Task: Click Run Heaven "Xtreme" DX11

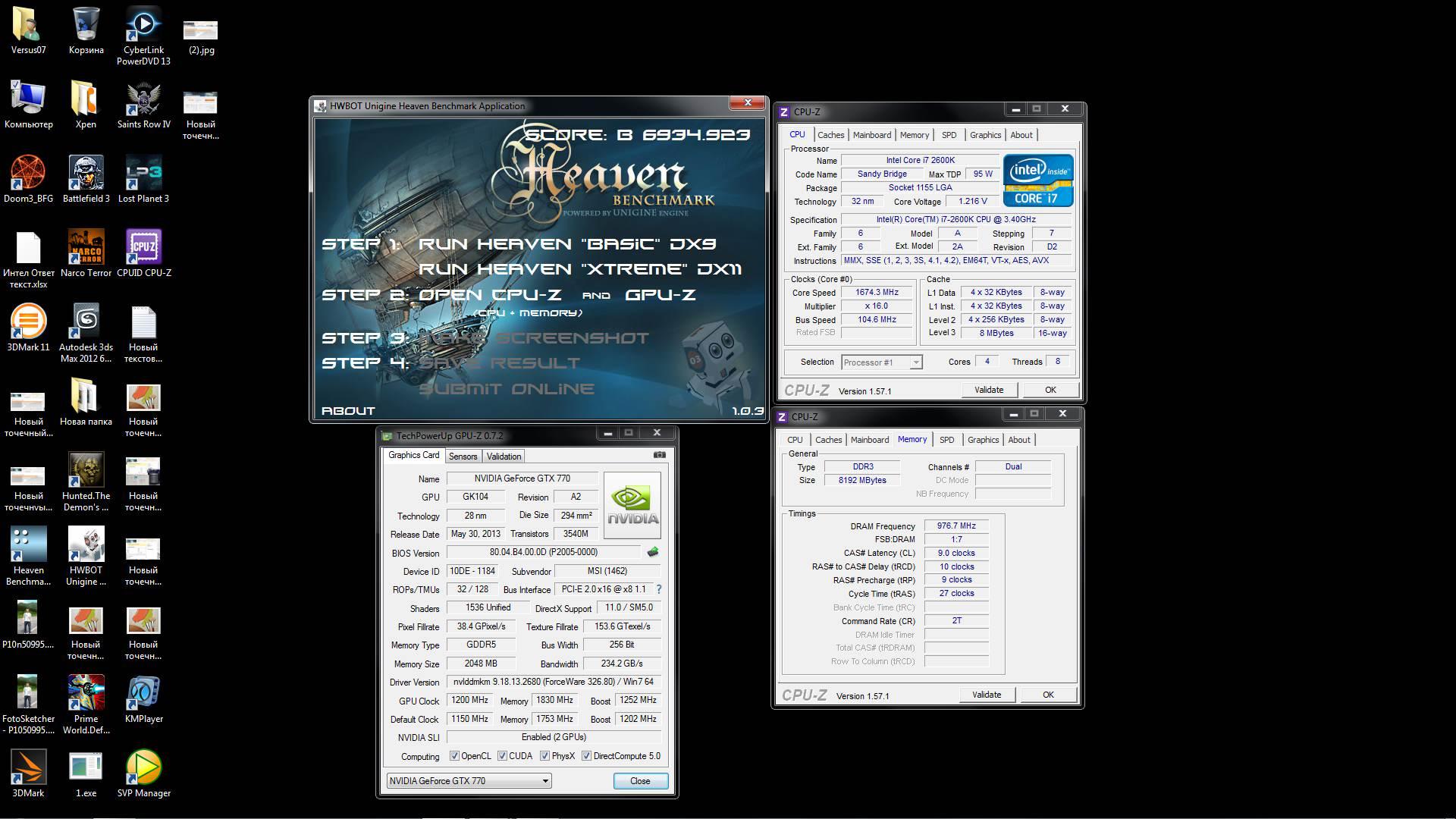Action: (580, 269)
